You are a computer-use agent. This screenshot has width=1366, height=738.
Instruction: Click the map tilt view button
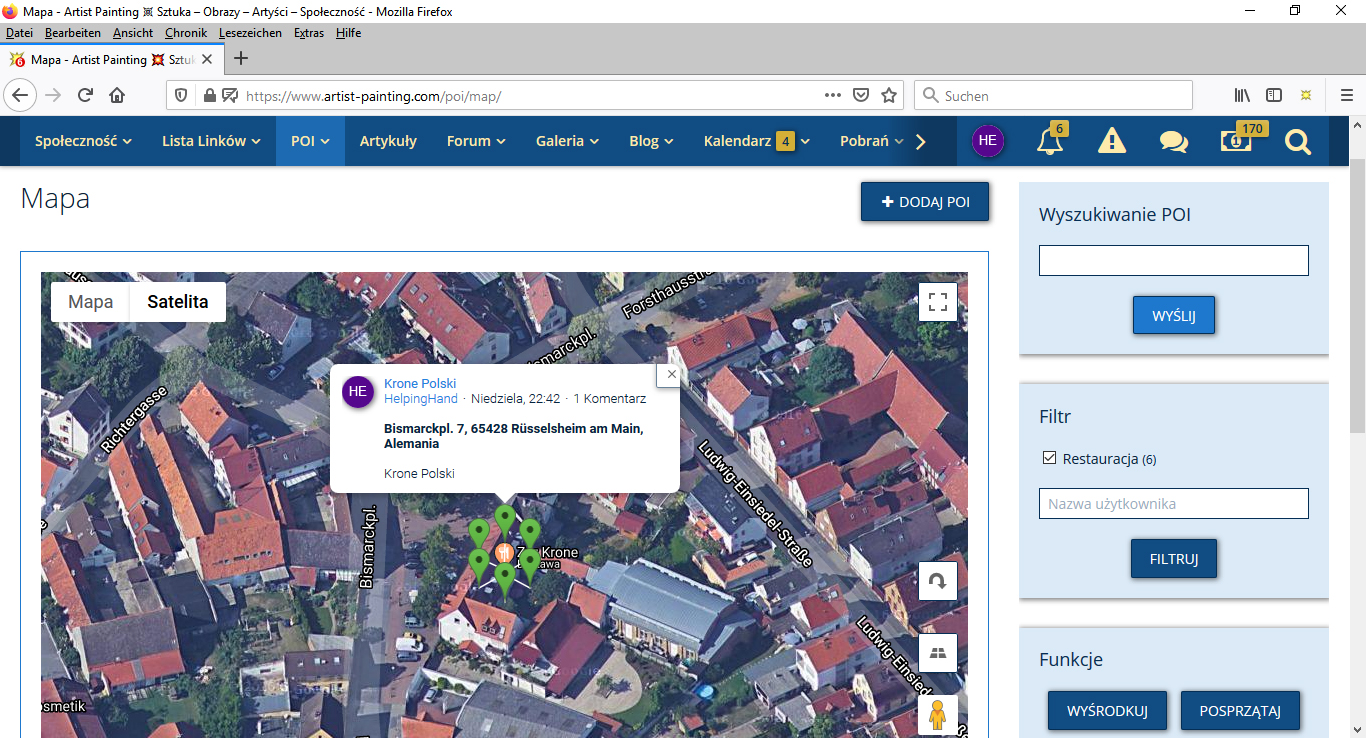[x=937, y=653]
